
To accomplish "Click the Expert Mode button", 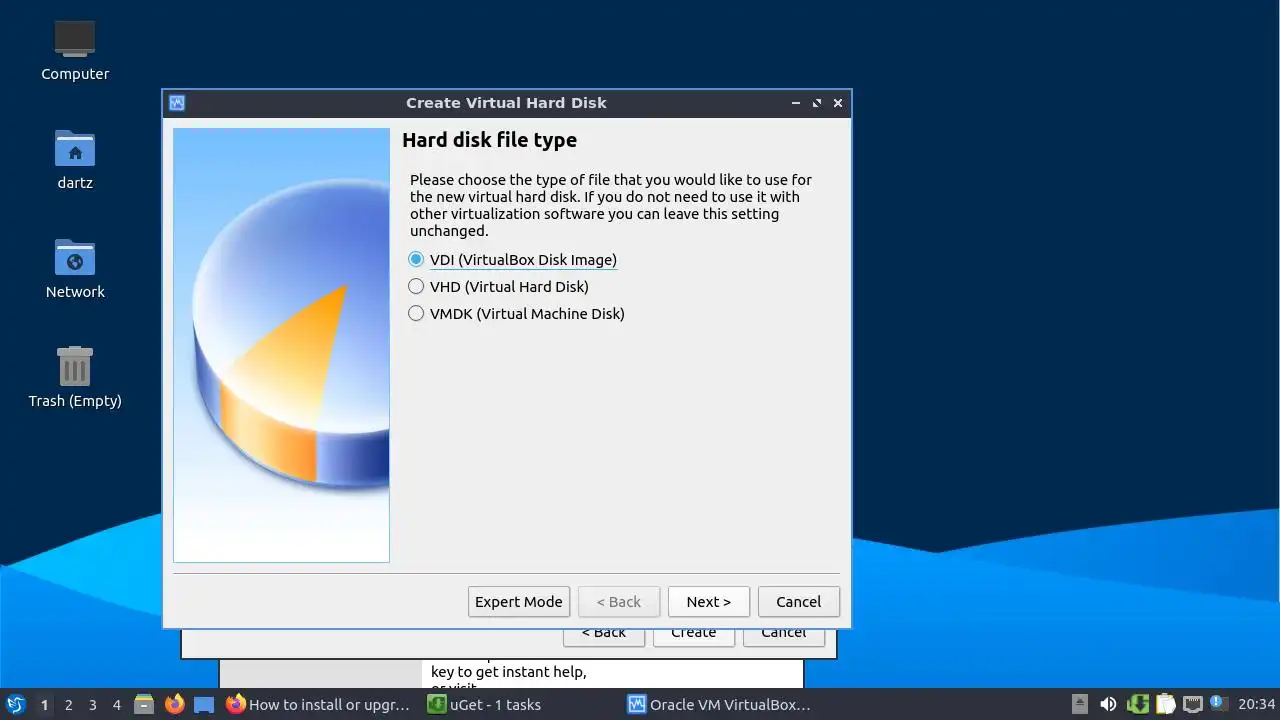I will pos(519,602).
